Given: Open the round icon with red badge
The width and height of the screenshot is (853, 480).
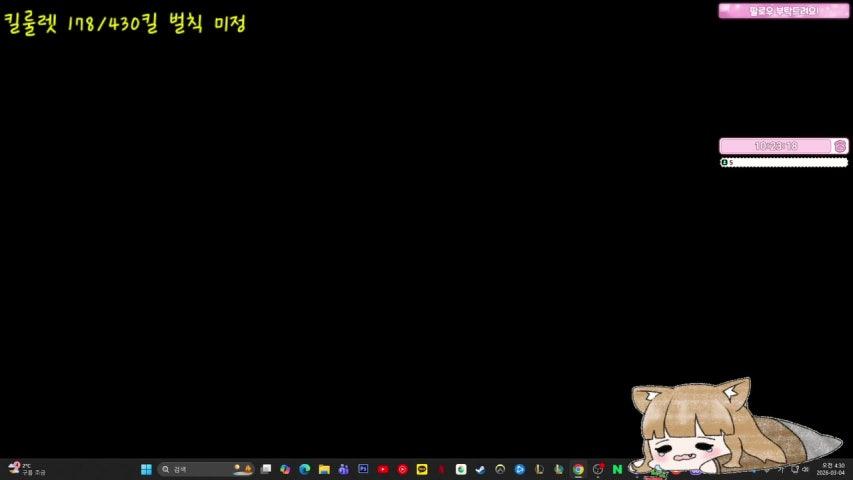Looking at the screenshot, I should click(x=598, y=469).
